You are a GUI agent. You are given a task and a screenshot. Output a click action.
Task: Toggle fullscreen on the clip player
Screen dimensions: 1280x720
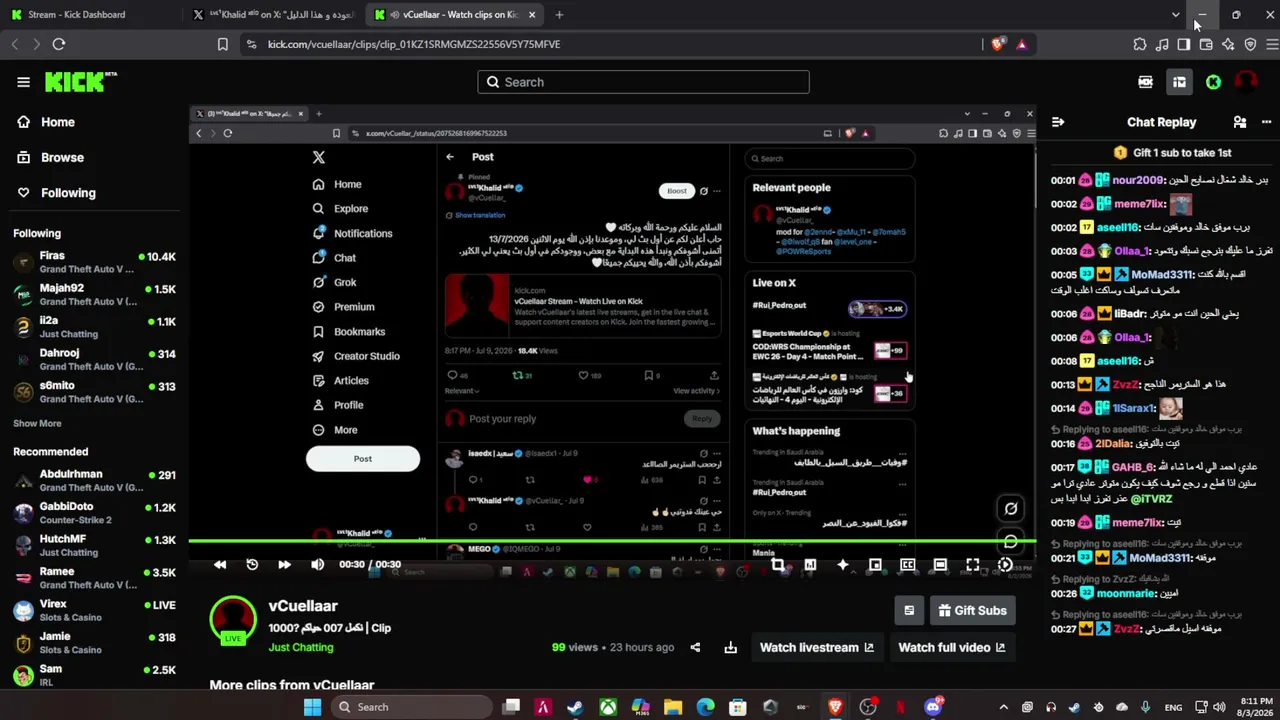pos(972,565)
